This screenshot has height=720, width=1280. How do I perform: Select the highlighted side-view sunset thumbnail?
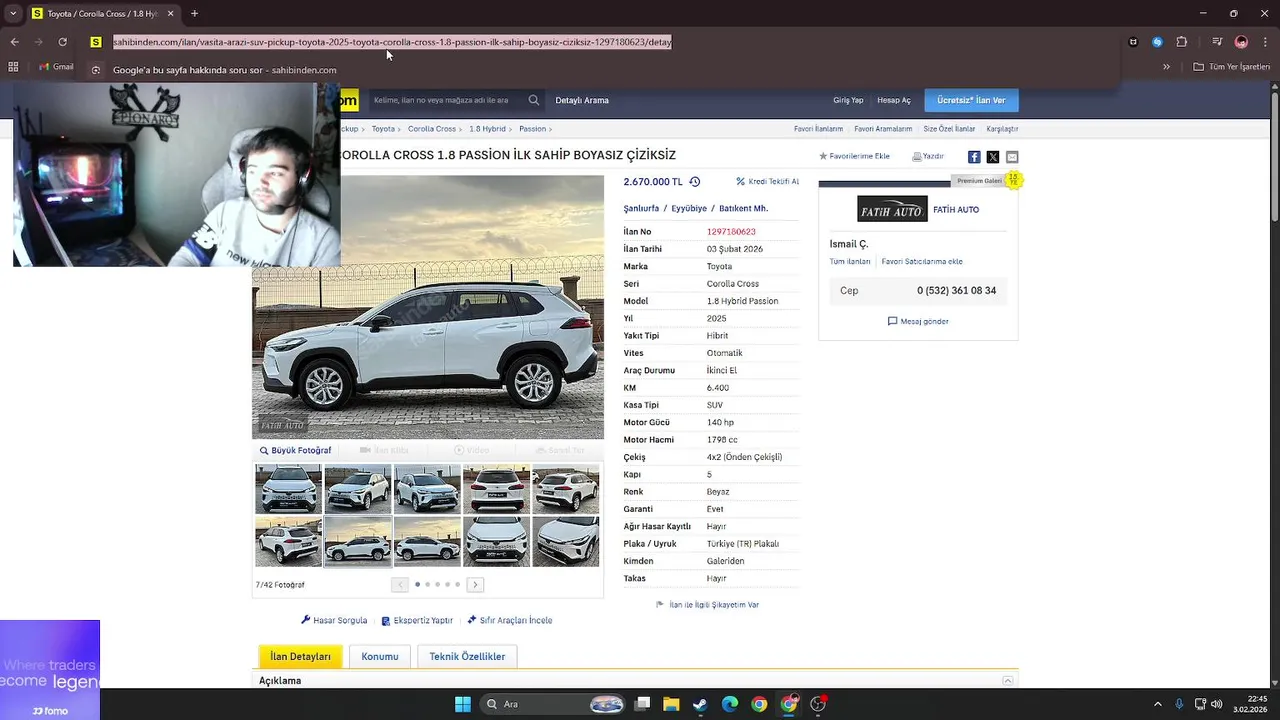coord(358,541)
